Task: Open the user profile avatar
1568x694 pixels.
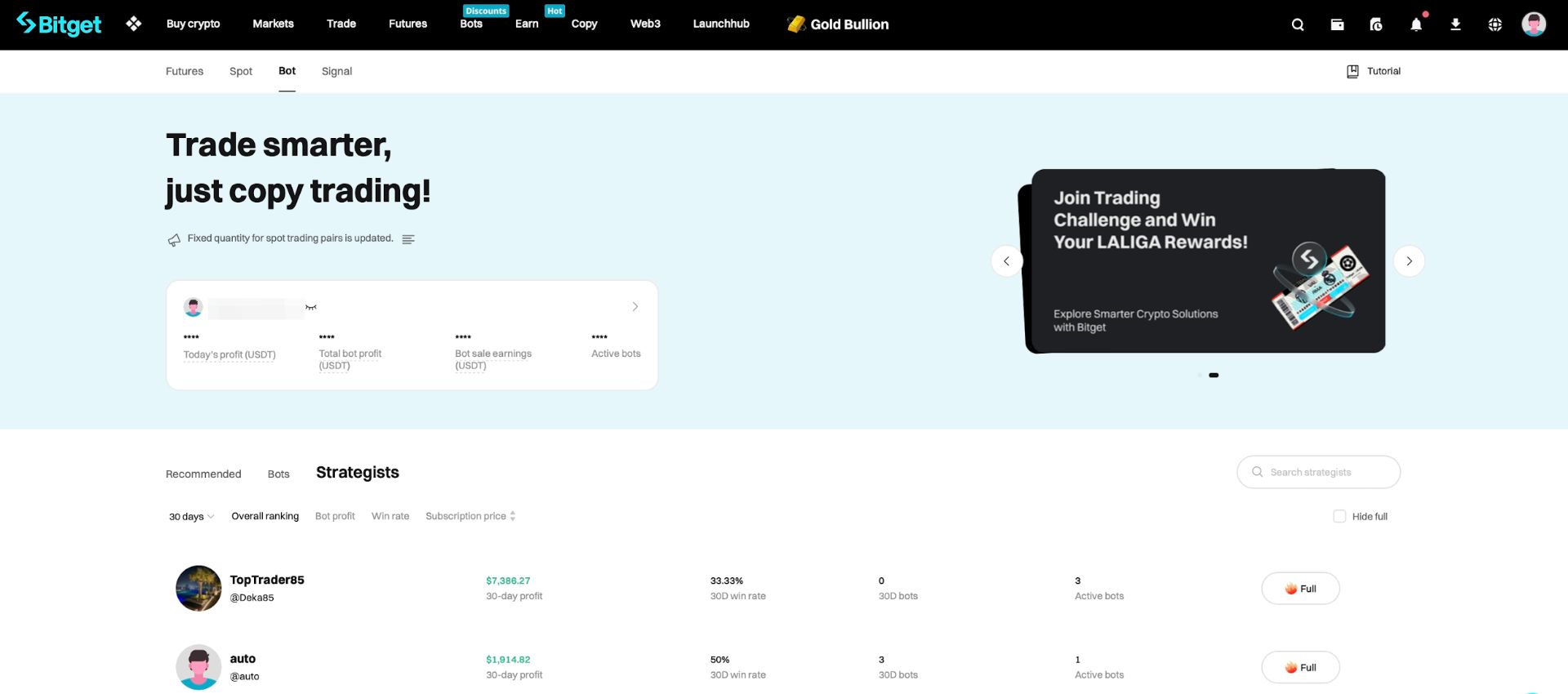Action: pyautogui.click(x=1534, y=24)
